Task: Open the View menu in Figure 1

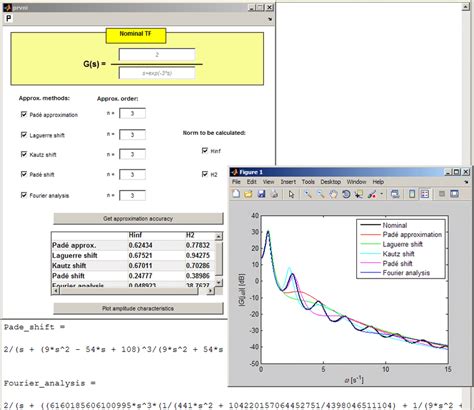Action: (268, 182)
